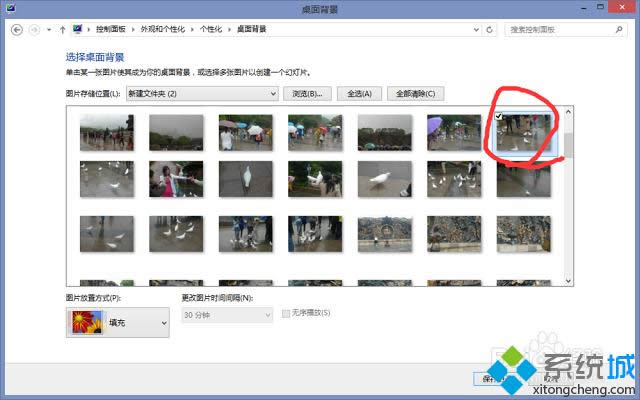Viewport: 640px width, 400px height.
Task: Minimize the 桌面背景 window
Action: pos(584,8)
